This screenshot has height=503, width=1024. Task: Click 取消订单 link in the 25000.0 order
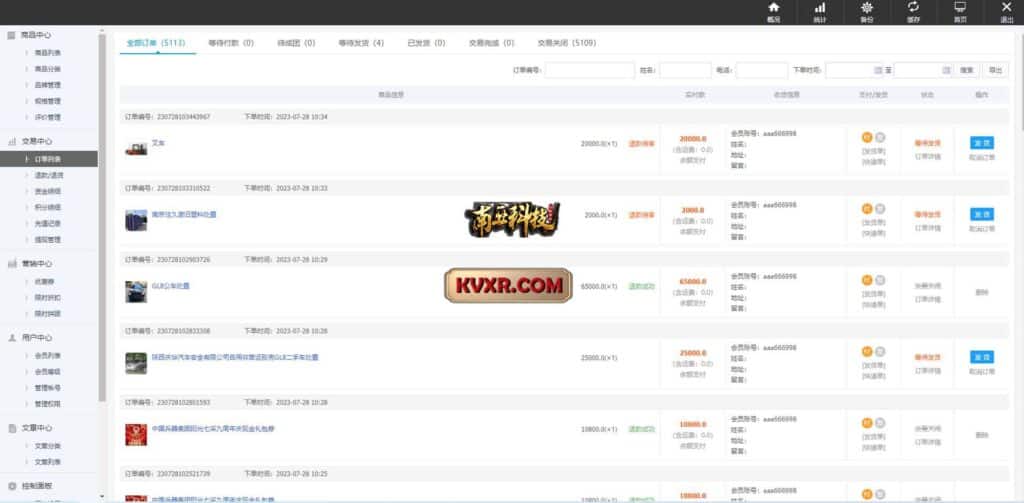pyautogui.click(x=982, y=372)
